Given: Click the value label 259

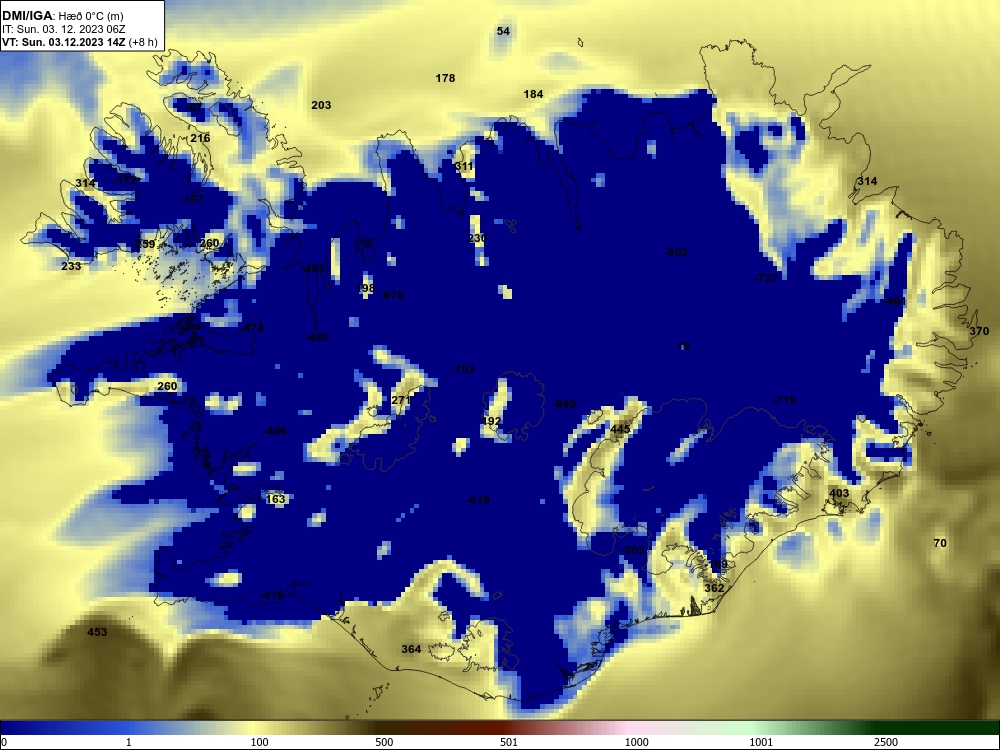Looking at the screenshot, I should (145, 244).
